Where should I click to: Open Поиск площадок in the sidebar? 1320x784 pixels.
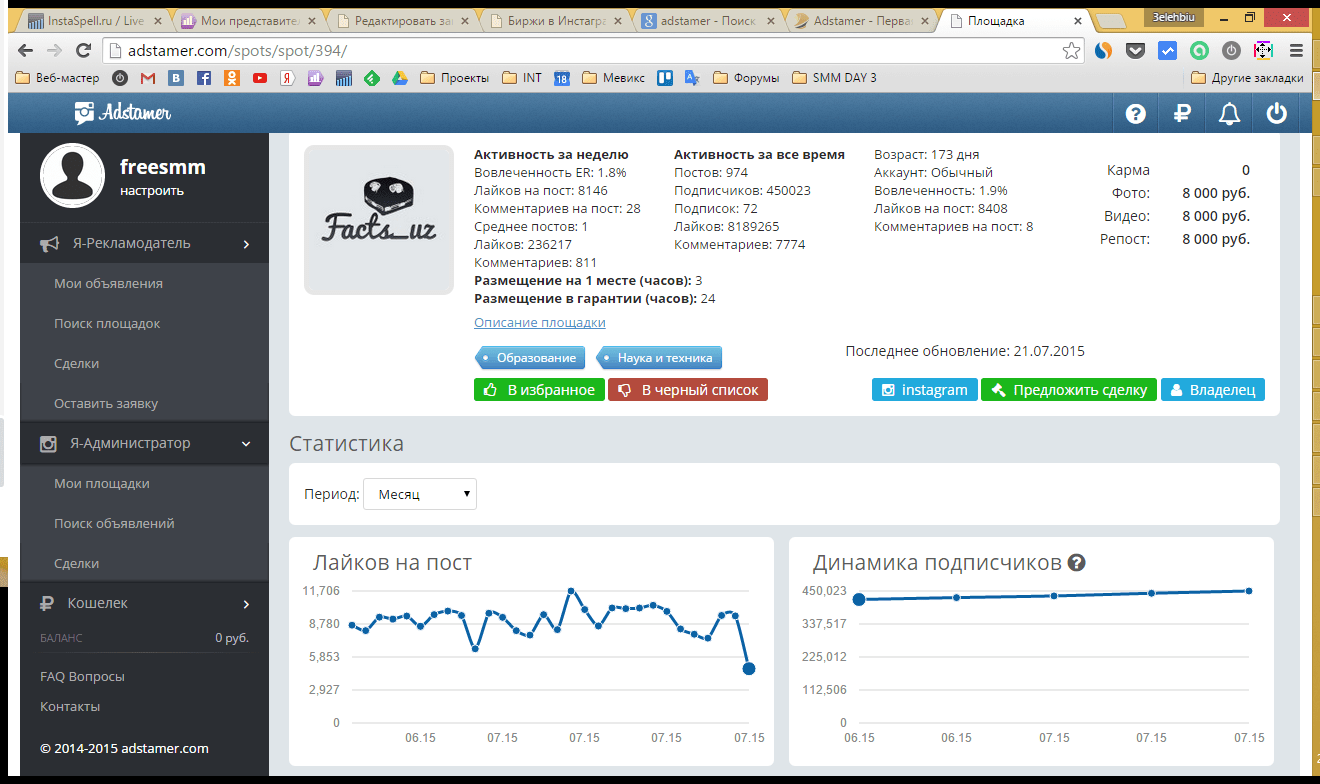pos(107,323)
